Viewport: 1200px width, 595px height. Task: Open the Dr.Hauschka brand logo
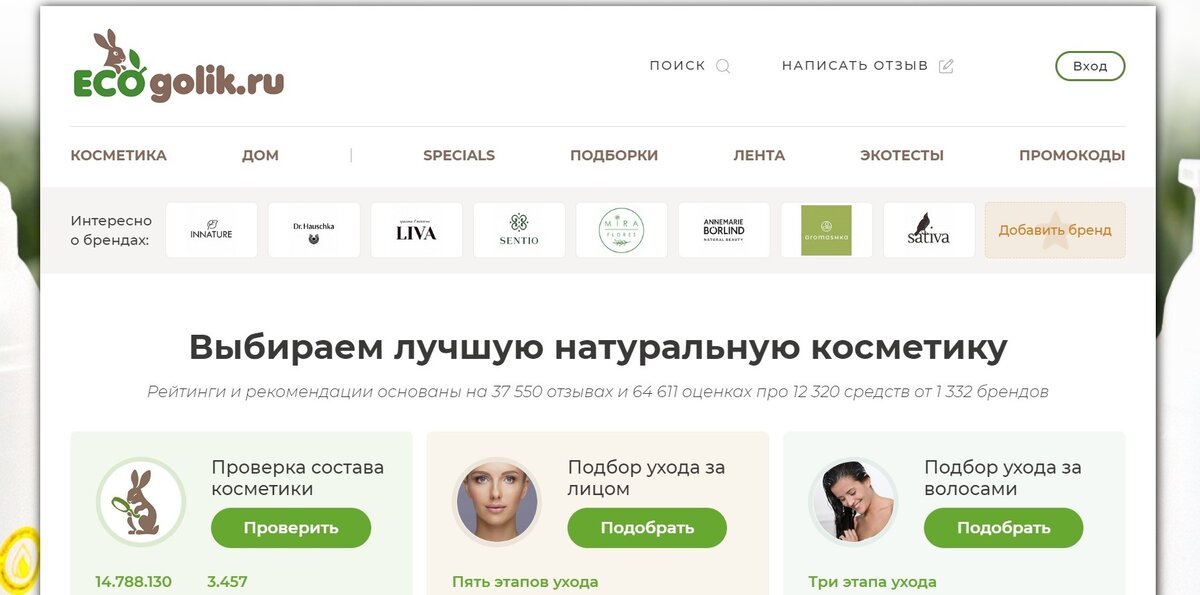pyautogui.click(x=314, y=229)
